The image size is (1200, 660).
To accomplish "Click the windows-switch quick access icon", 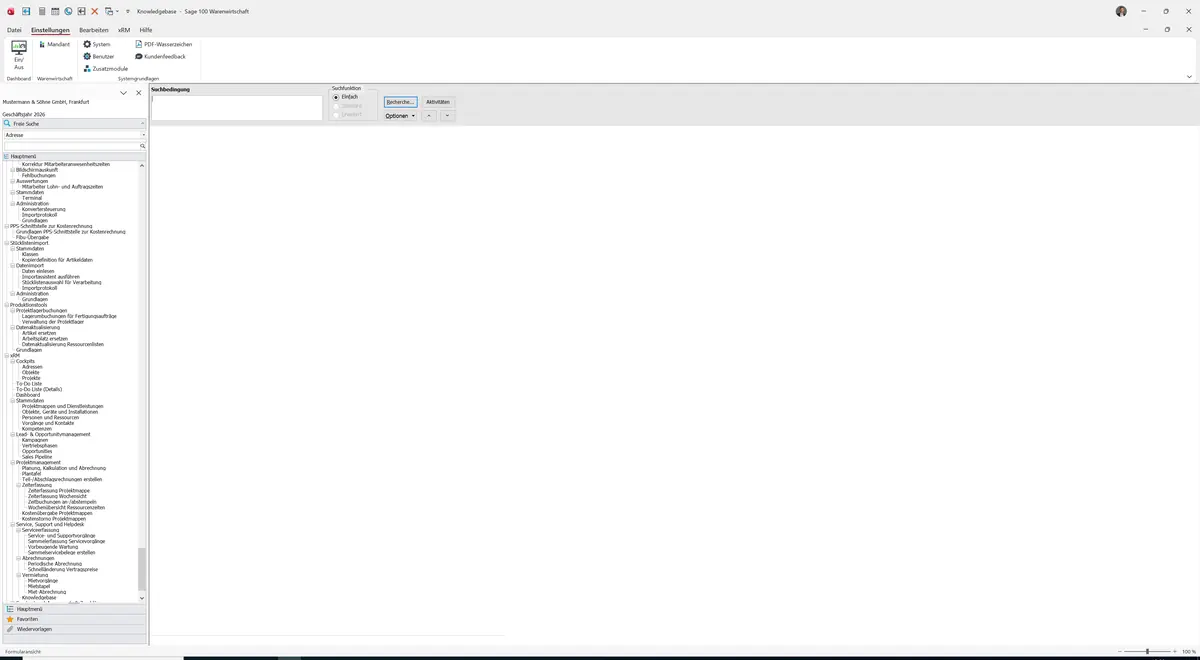I will point(108,11).
